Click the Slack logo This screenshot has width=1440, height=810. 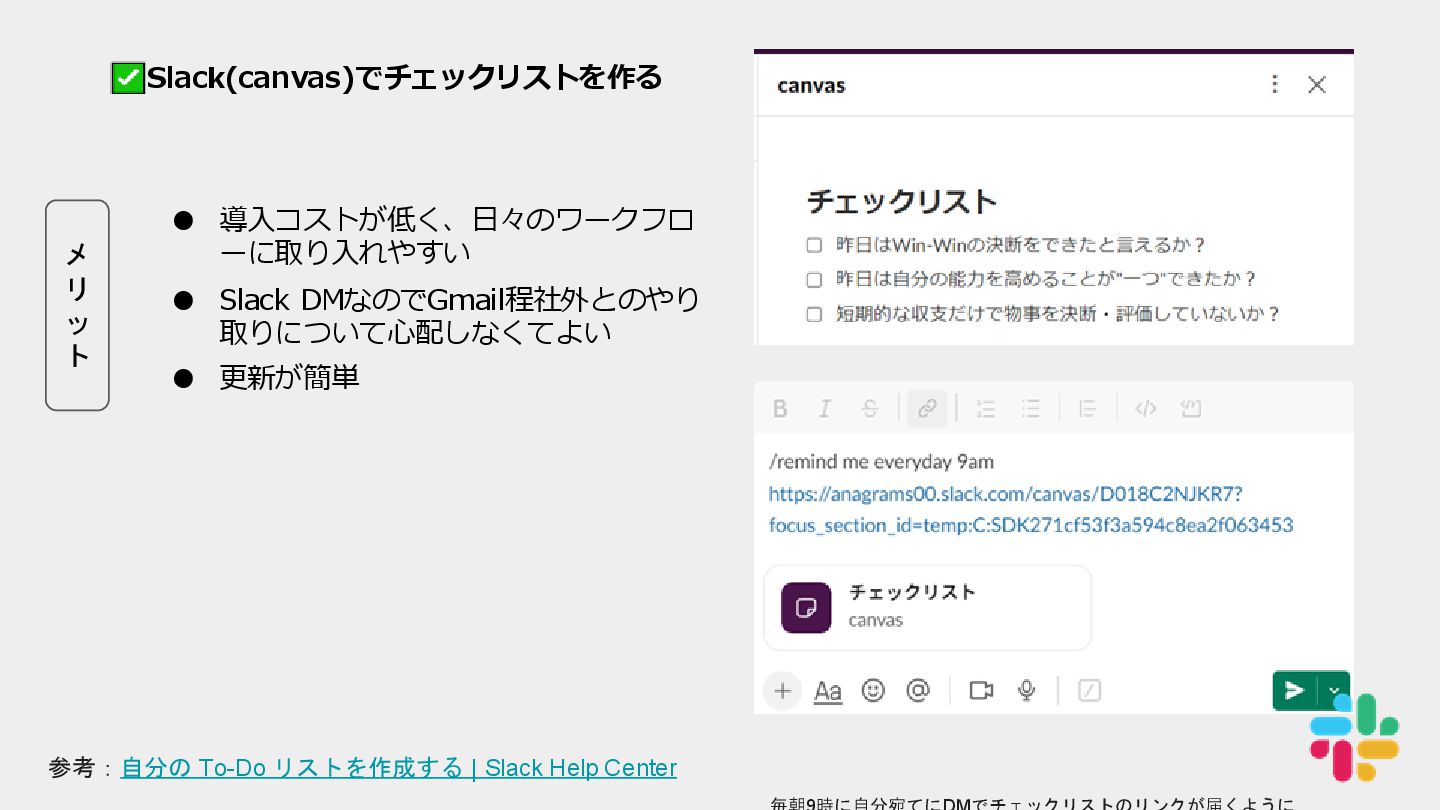point(1354,737)
